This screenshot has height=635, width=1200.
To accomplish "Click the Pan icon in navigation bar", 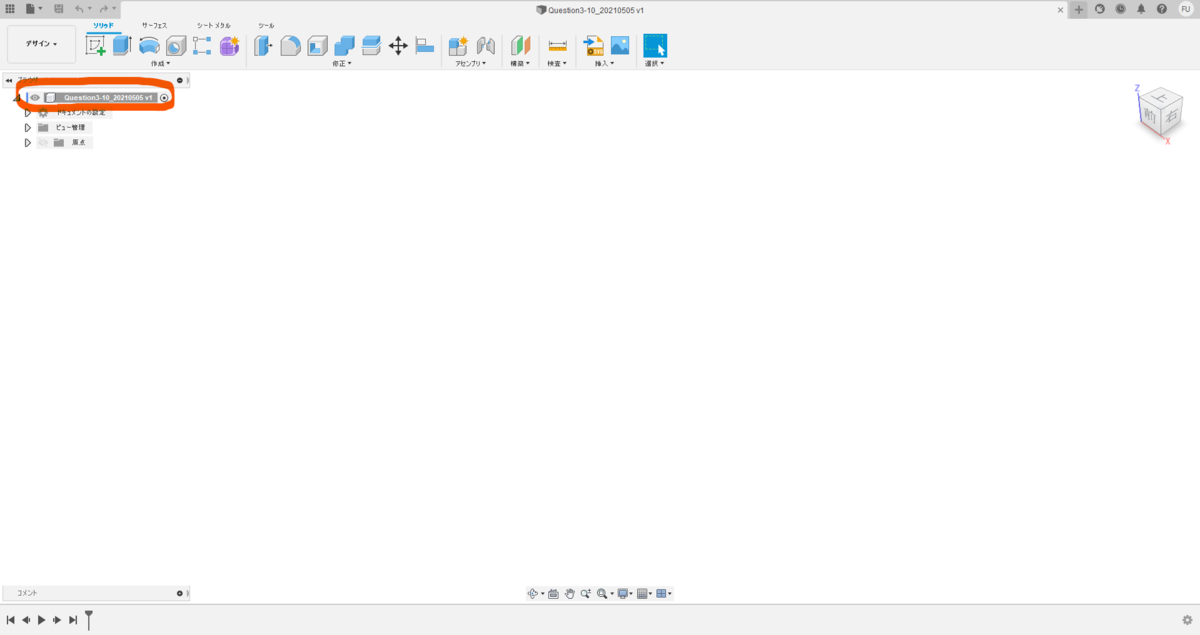I will point(569,593).
